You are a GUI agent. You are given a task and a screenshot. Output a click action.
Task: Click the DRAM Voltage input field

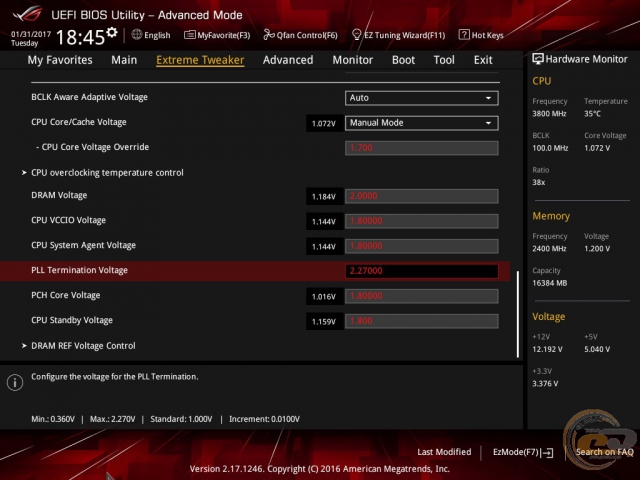pyautogui.click(x=422, y=196)
